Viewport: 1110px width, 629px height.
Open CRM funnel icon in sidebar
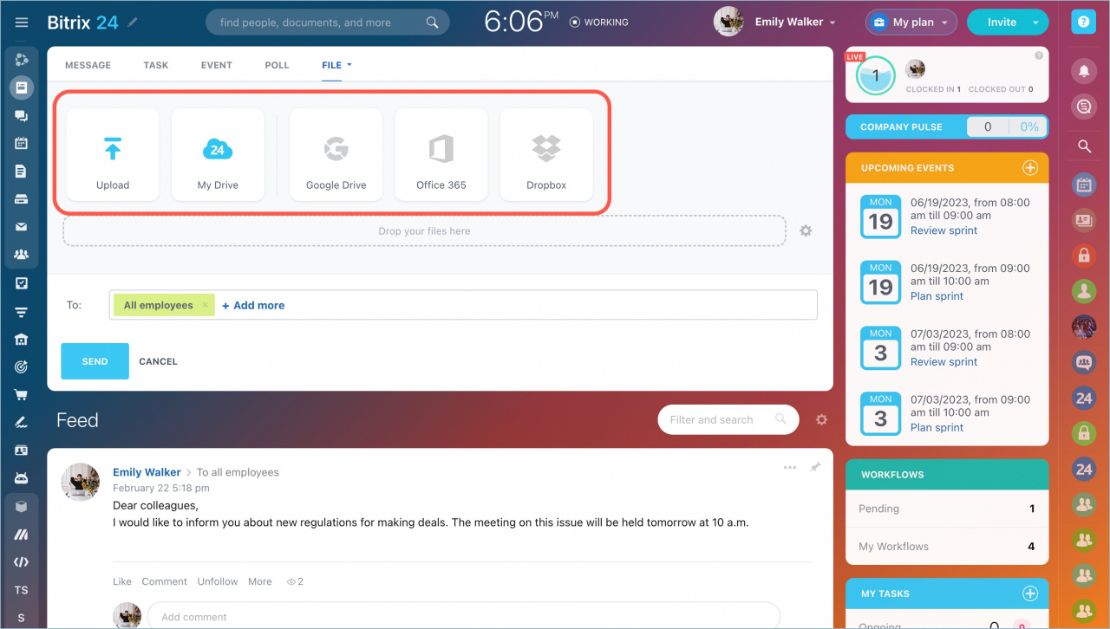coord(21,311)
